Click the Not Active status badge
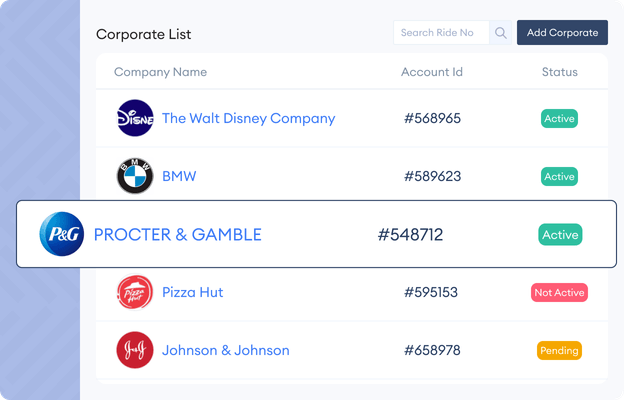 [559, 293]
